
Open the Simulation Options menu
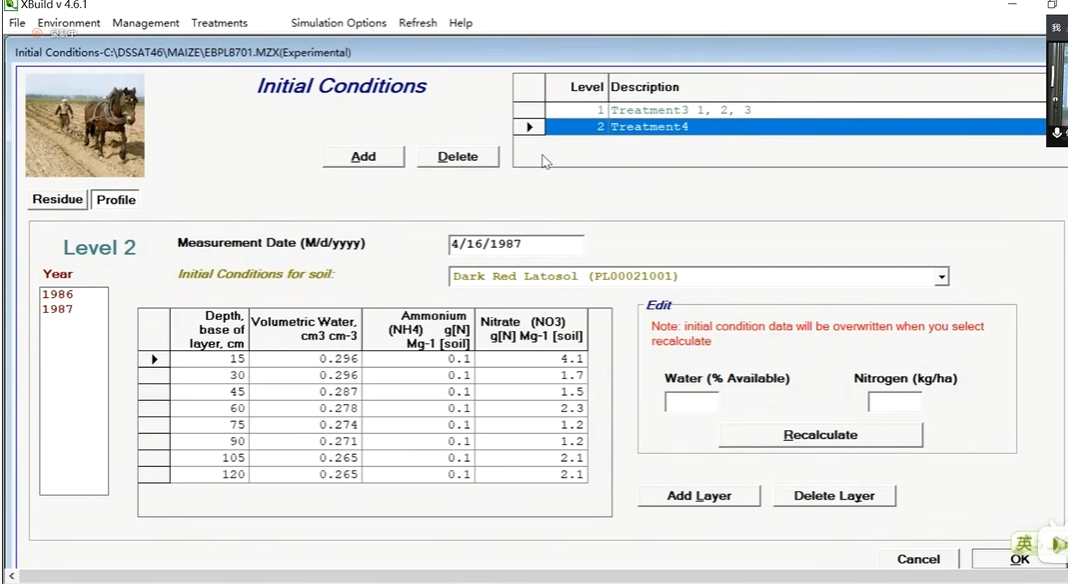tap(338, 23)
